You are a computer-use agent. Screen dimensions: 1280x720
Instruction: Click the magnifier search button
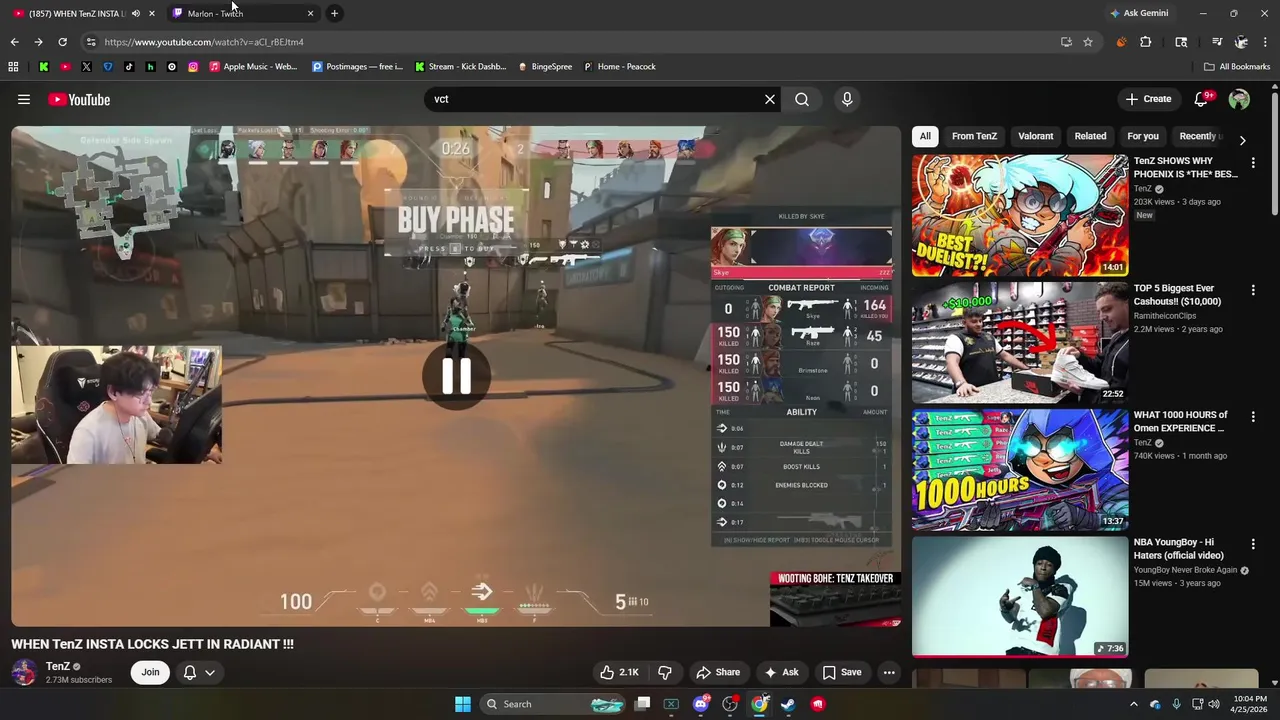[x=802, y=99]
